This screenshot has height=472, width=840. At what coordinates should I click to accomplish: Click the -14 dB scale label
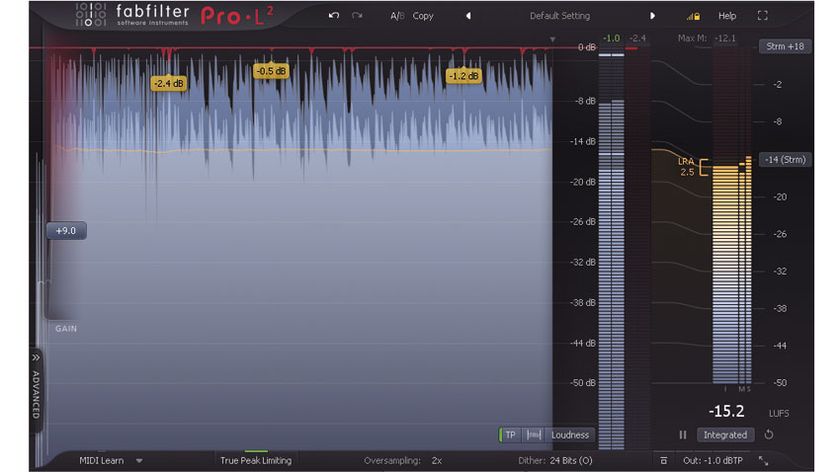pyautogui.click(x=583, y=141)
